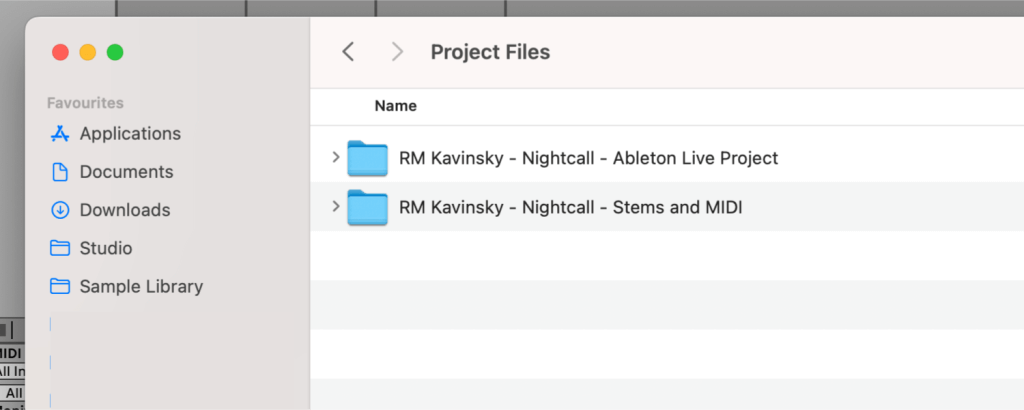Open the Studio folder in sidebar
This screenshot has height=410, width=1024.
[91, 249]
